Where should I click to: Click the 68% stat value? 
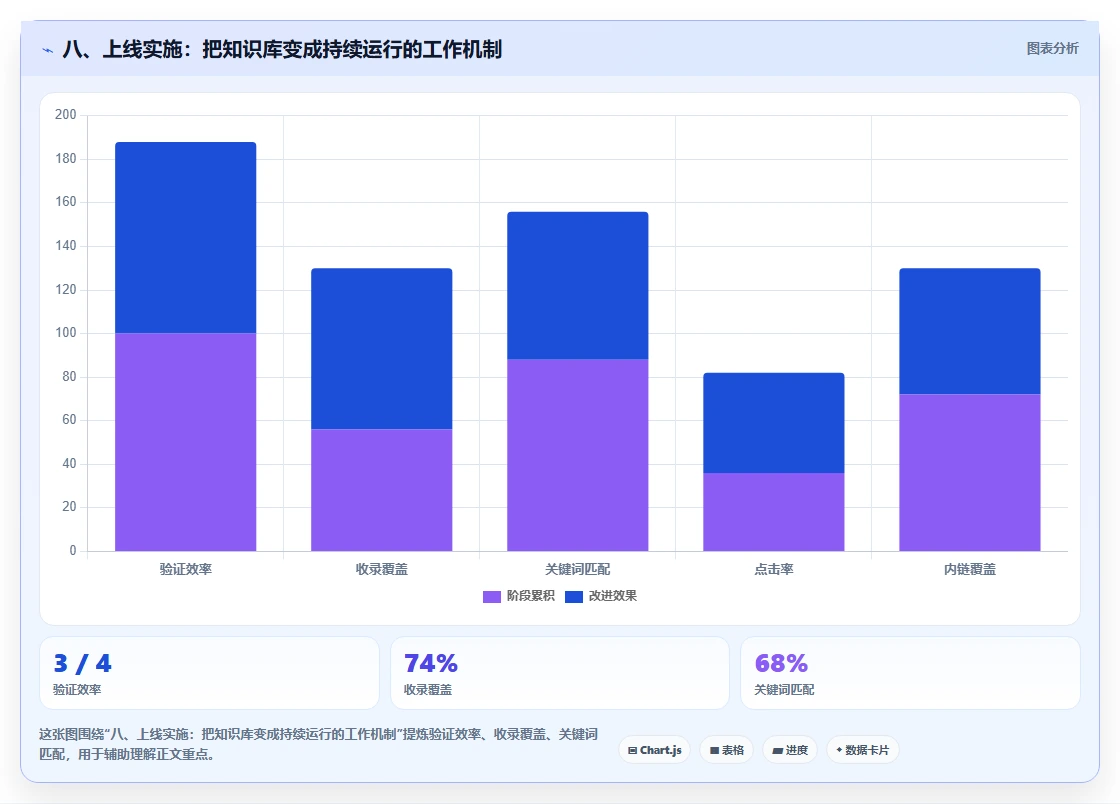tap(781, 663)
